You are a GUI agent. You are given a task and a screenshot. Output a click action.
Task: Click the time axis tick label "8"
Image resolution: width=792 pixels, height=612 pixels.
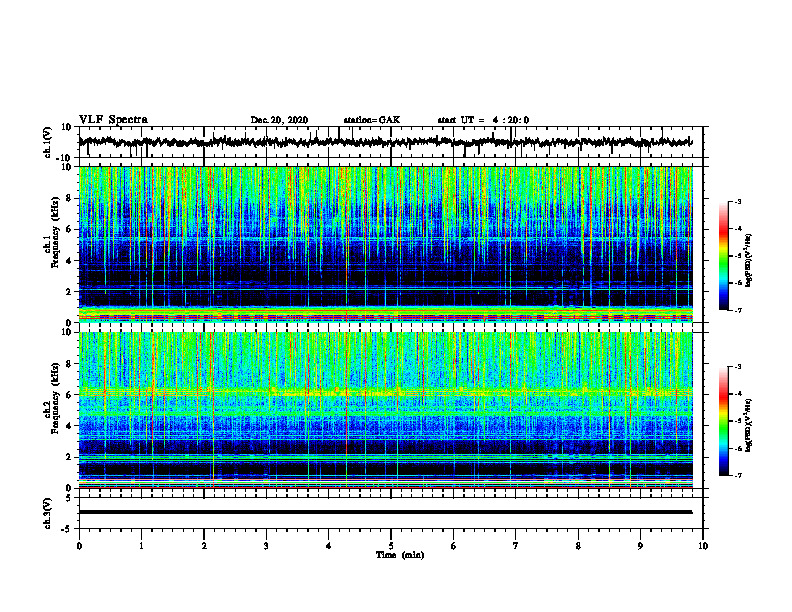[578, 546]
